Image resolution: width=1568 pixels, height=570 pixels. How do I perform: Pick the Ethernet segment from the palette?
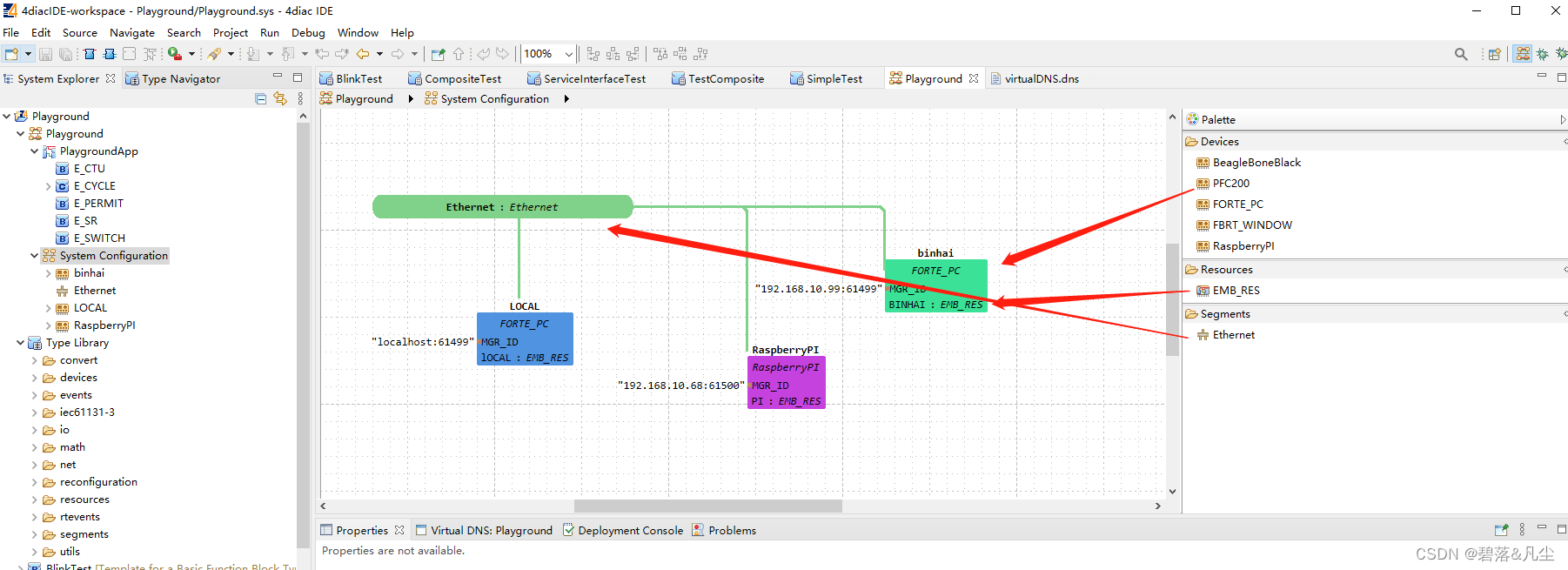coord(1233,335)
